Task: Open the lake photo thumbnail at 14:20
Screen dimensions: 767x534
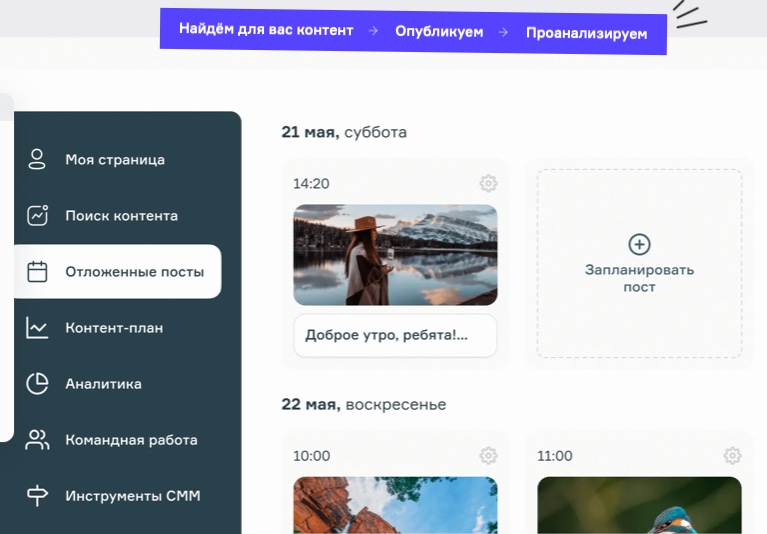Action: (x=395, y=255)
